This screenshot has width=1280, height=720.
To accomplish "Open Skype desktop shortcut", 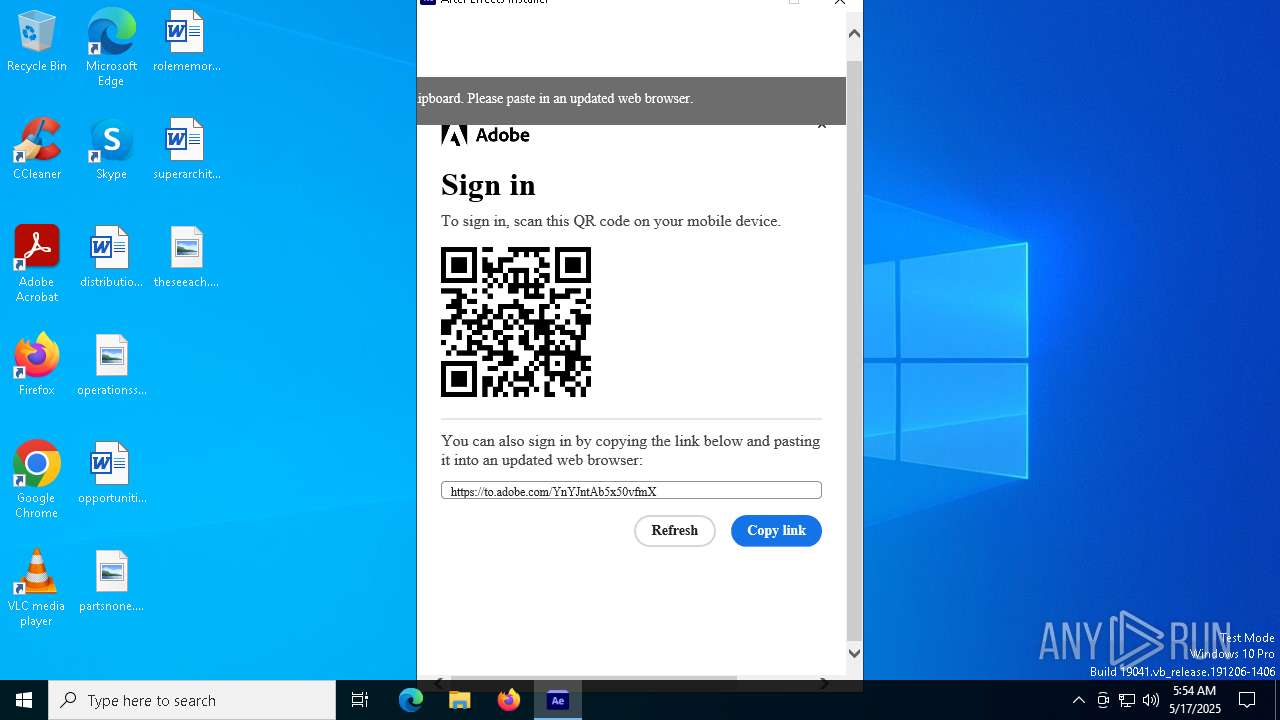I will pyautogui.click(x=111, y=150).
